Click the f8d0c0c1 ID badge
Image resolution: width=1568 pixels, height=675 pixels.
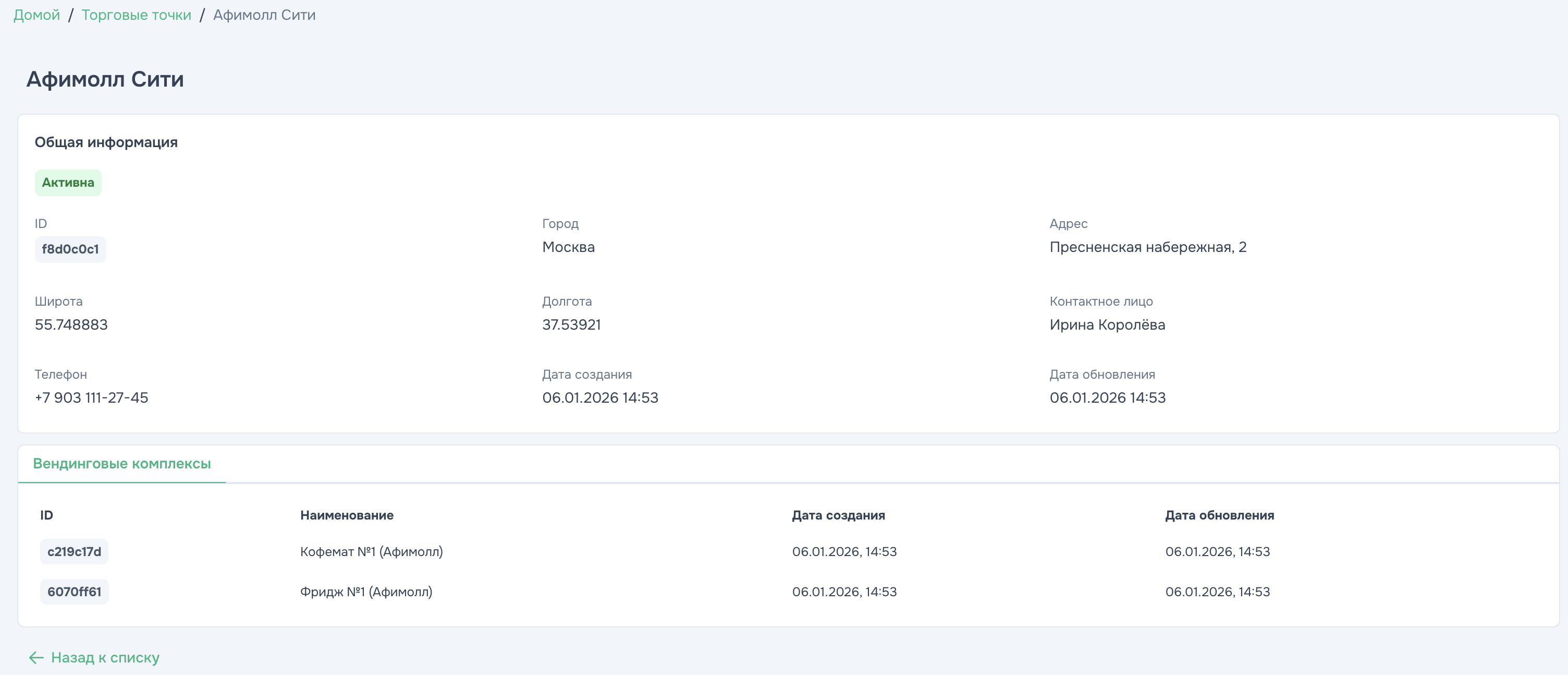point(70,249)
